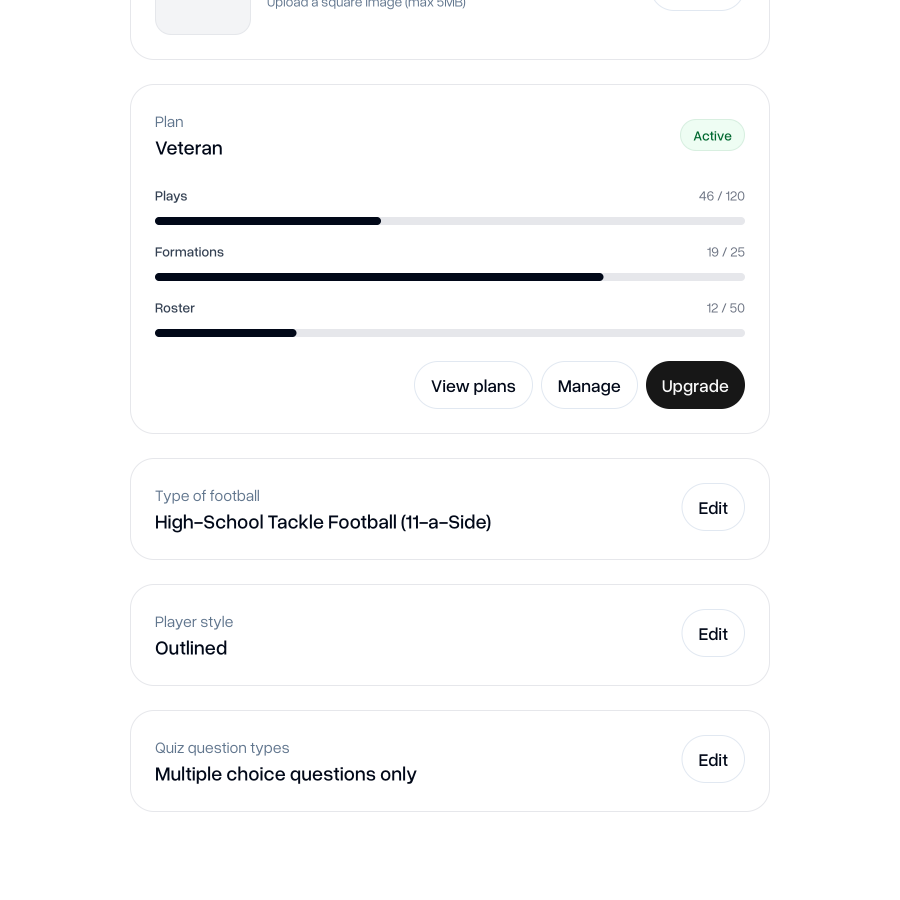
Task: Click the Formations usage progress bar
Action: 450,277
